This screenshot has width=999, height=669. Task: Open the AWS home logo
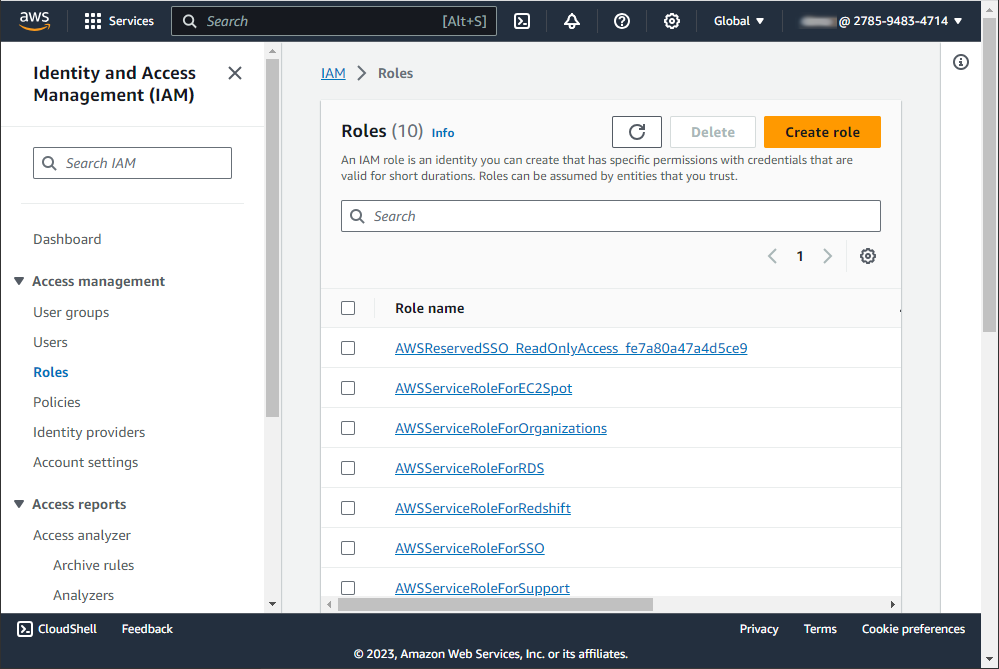pyautogui.click(x=34, y=21)
